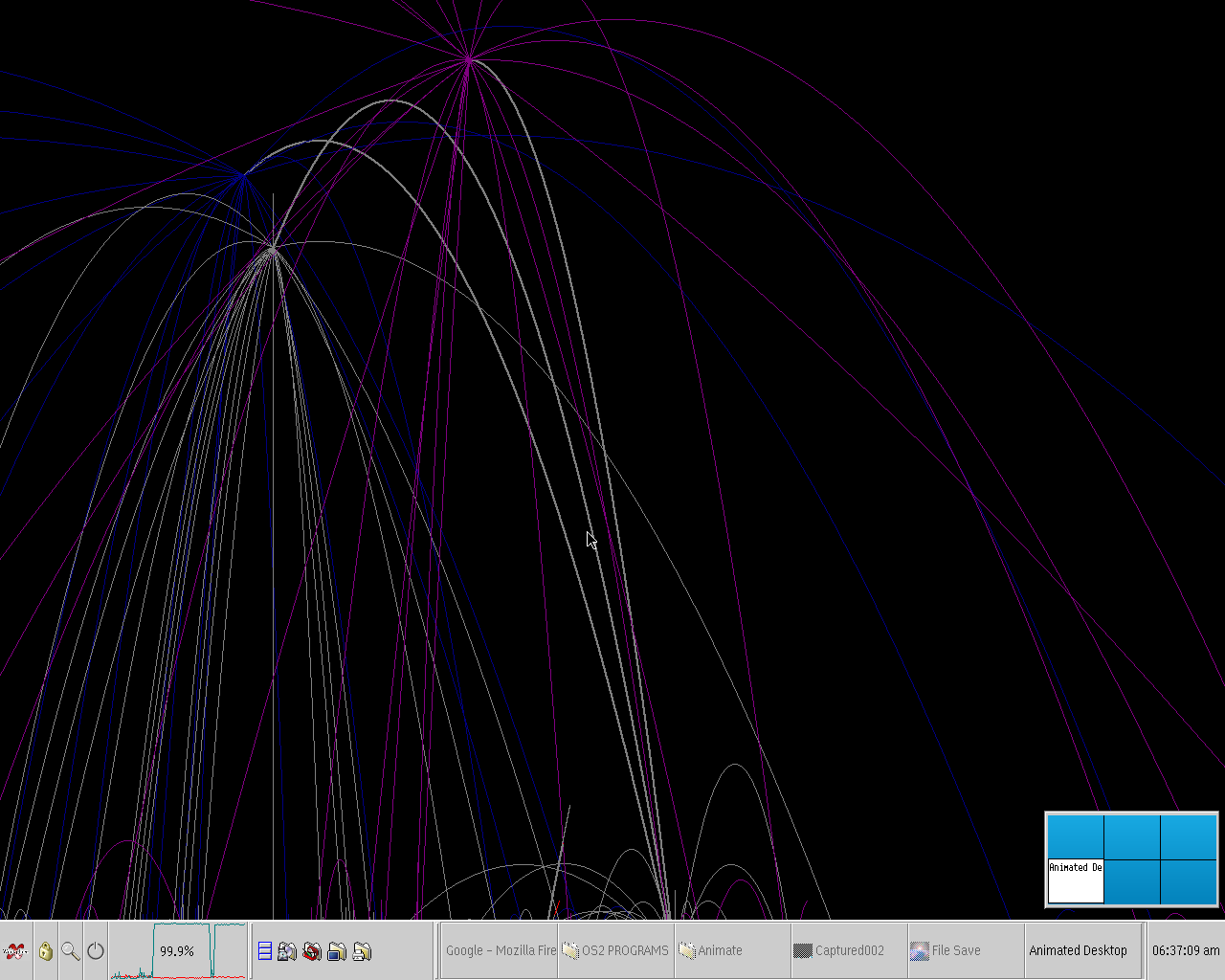Click the padlock lockup icon
This screenshot has width=1225, height=980.
(46, 951)
